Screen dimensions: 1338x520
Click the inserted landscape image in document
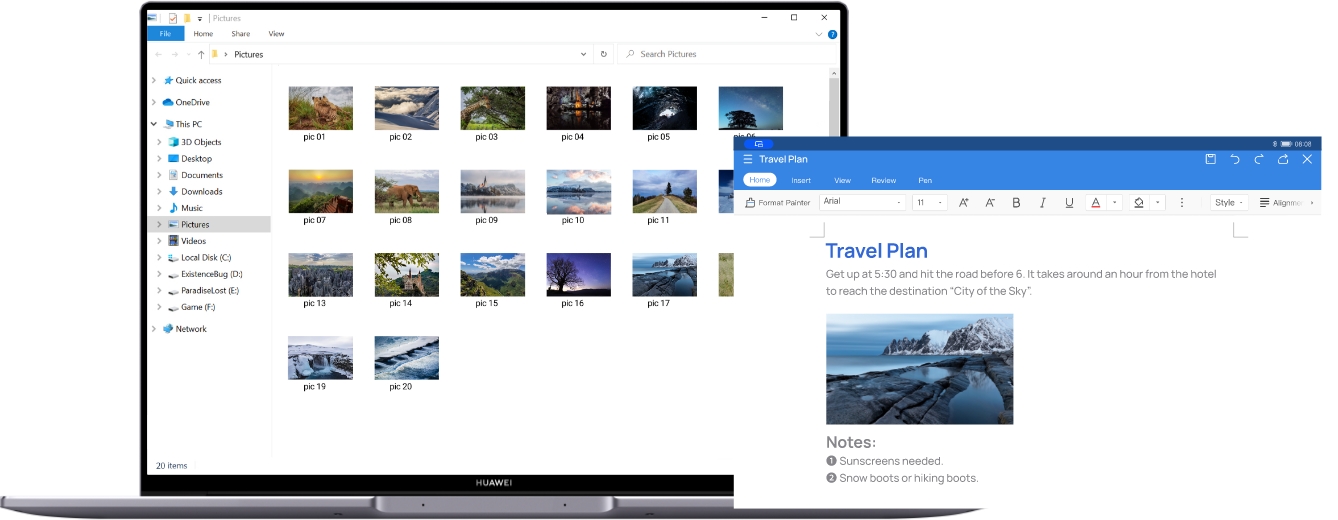click(x=919, y=369)
